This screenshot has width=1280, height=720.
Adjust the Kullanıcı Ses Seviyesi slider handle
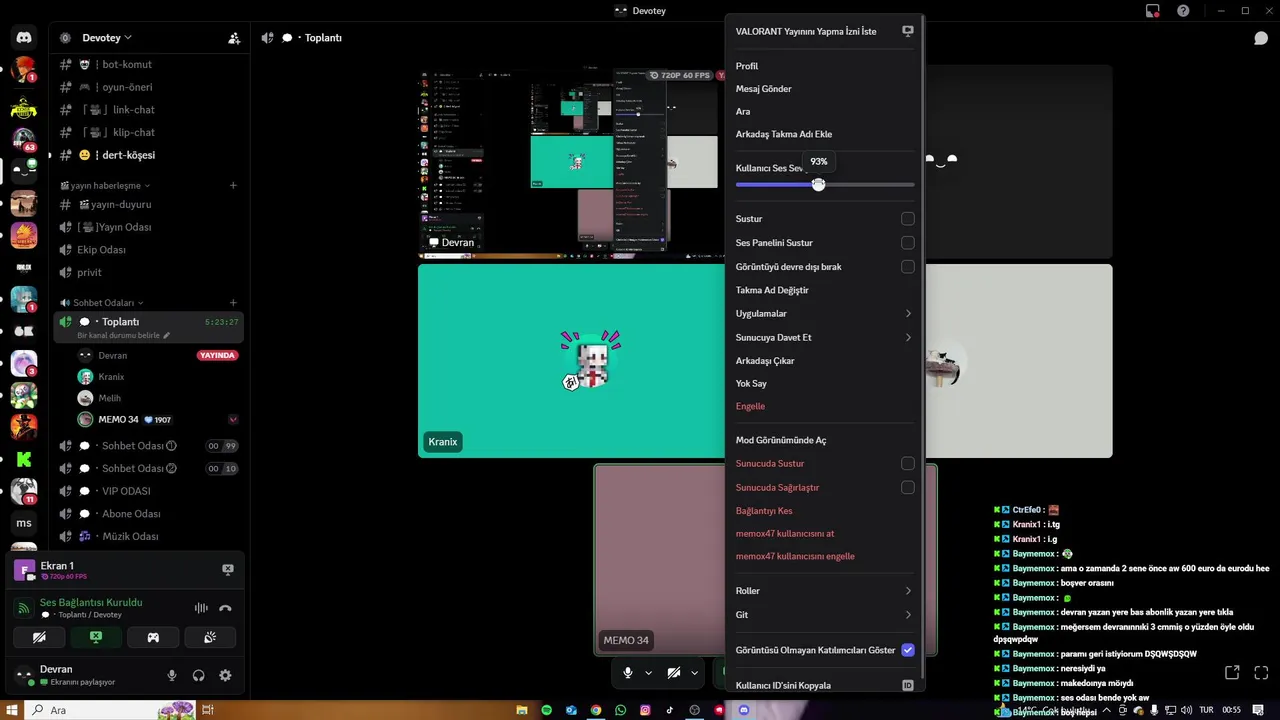819,184
